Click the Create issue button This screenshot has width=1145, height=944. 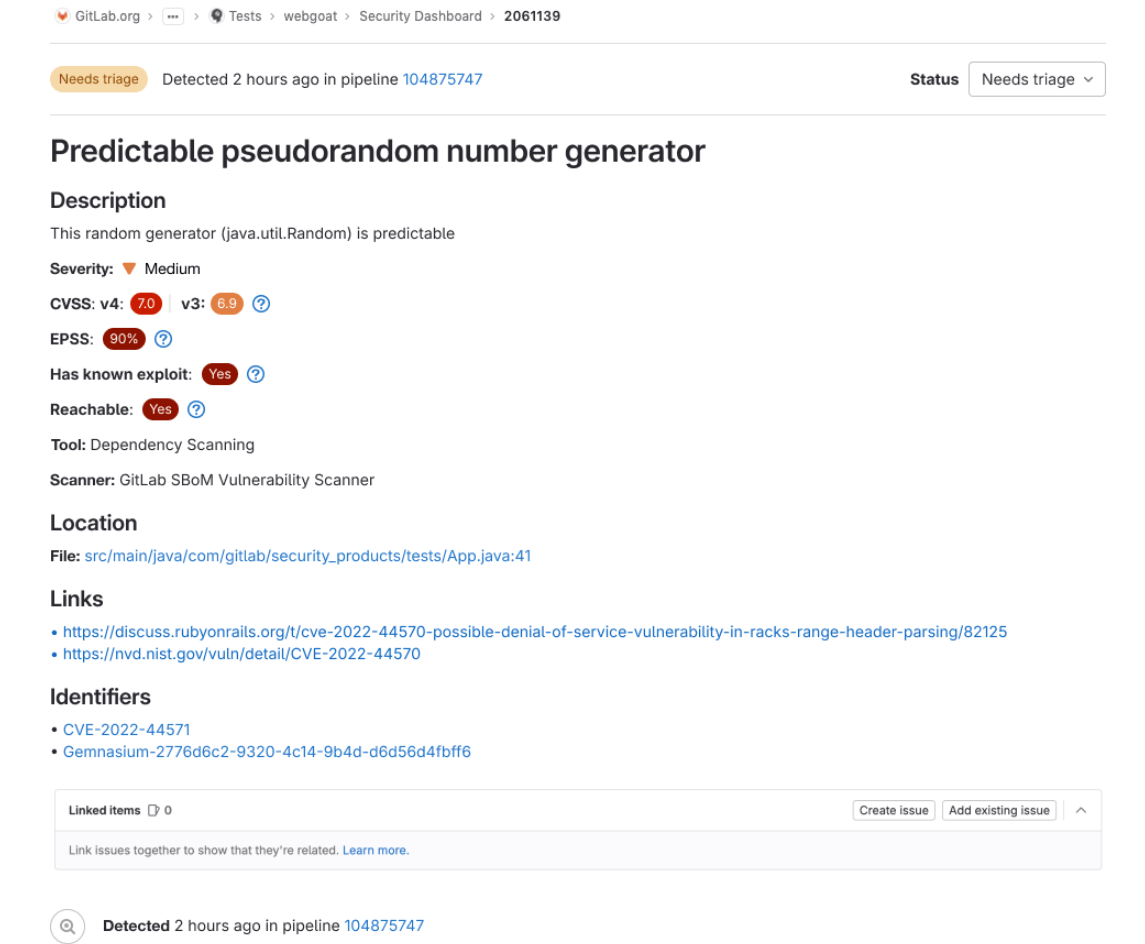pyautogui.click(x=893, y=810)
